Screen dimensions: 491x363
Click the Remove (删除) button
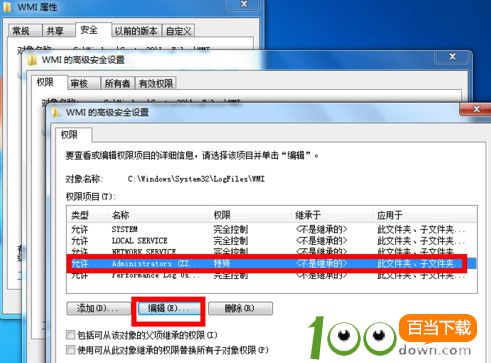coord(240,308)
